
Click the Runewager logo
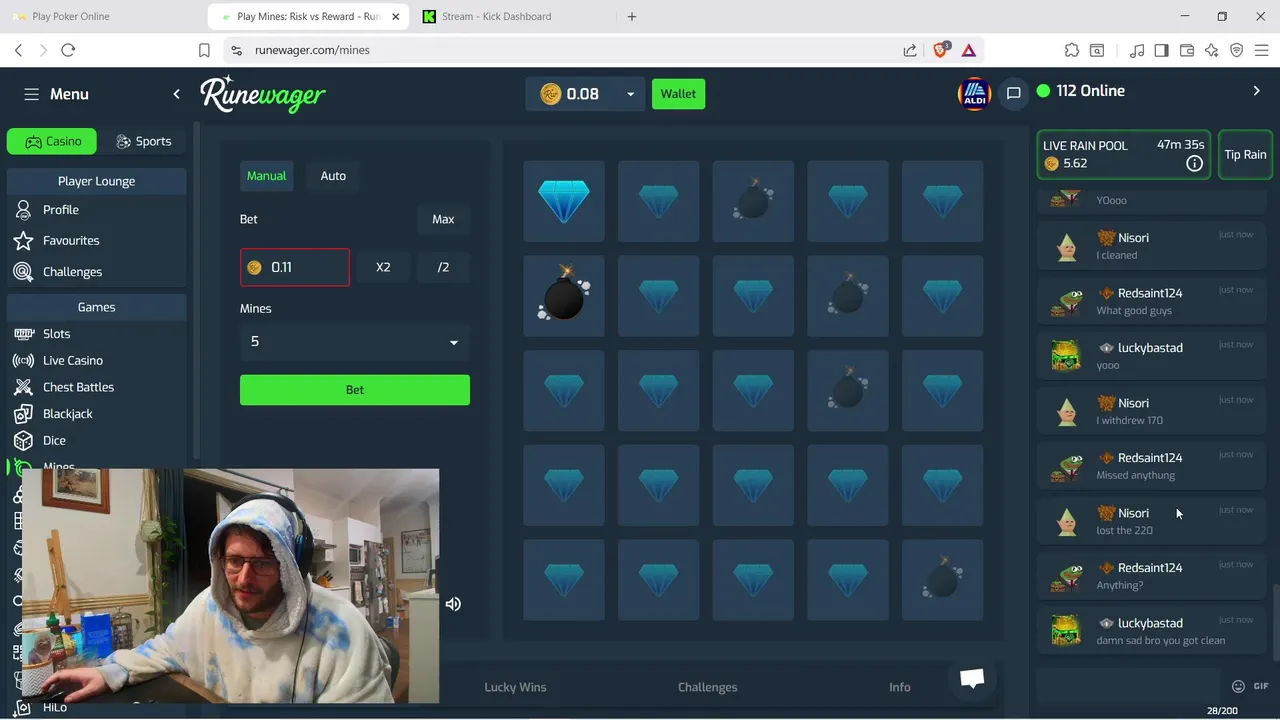[x=263, y=94]
